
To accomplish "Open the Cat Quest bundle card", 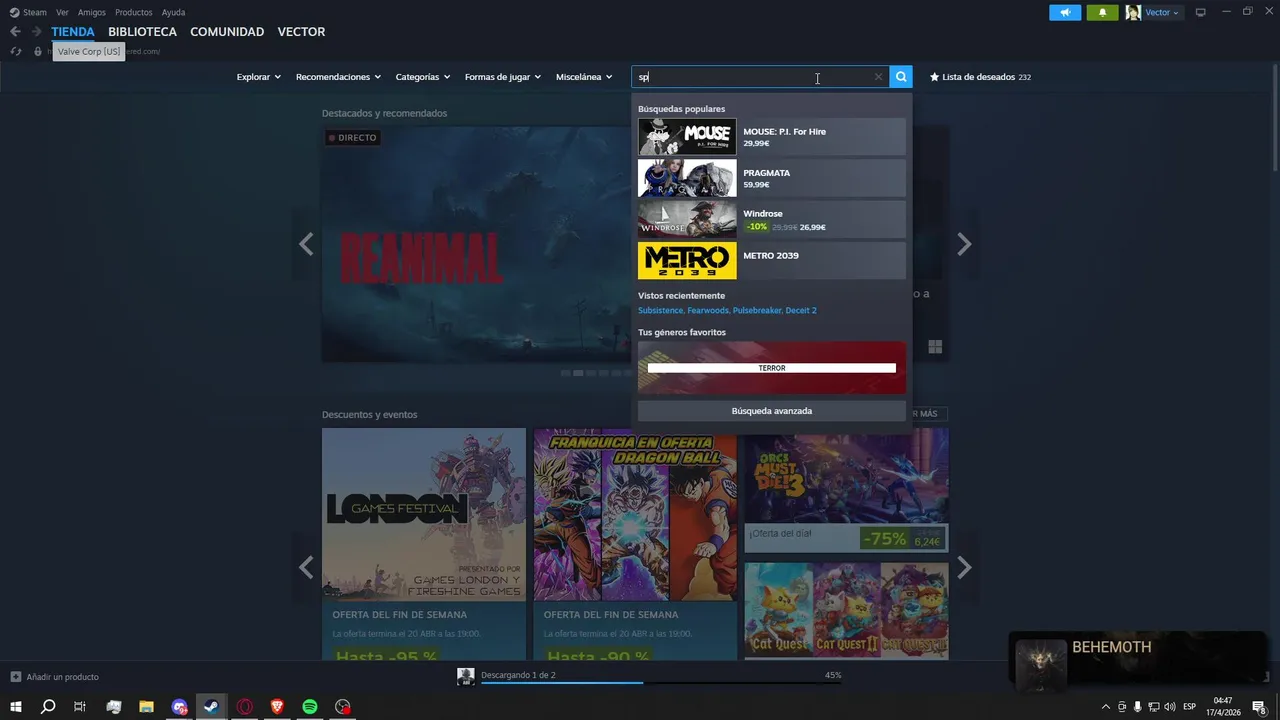I will (846, 611).
